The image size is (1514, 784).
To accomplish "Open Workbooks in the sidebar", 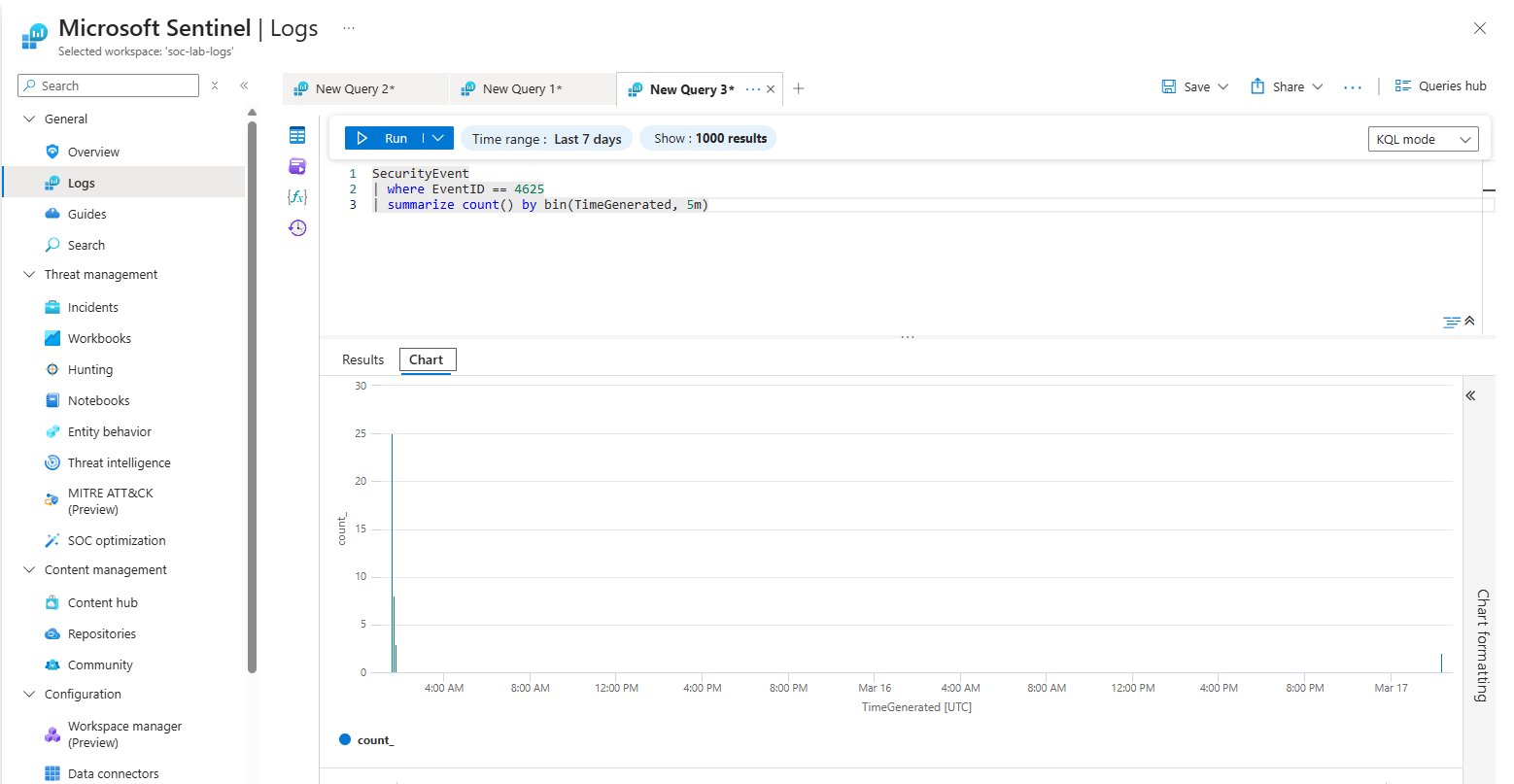I will (x=99, y=338).
